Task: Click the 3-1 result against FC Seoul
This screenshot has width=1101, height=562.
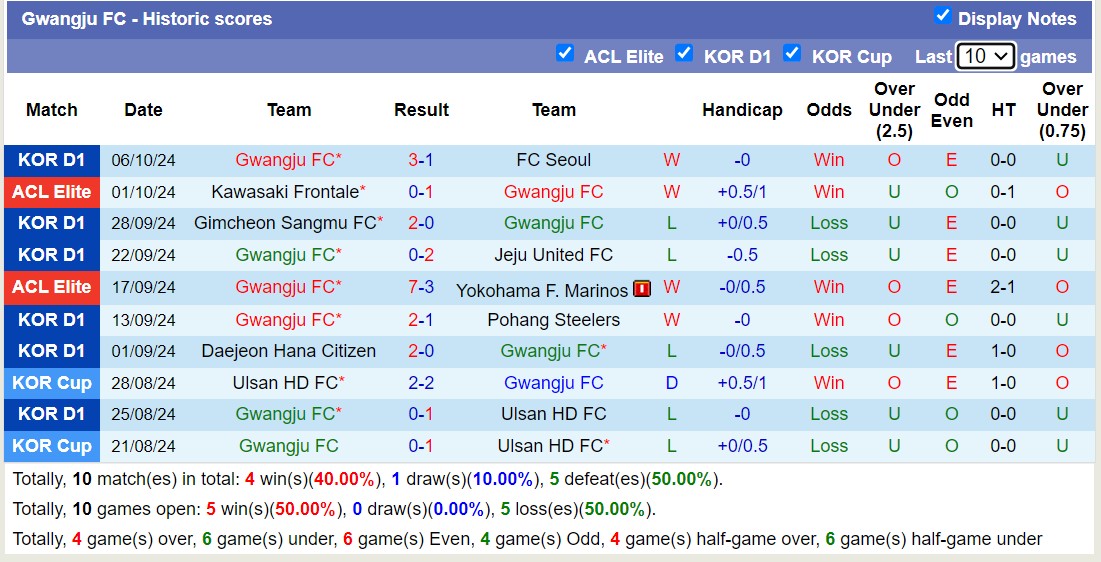Action: click(421, 160)
